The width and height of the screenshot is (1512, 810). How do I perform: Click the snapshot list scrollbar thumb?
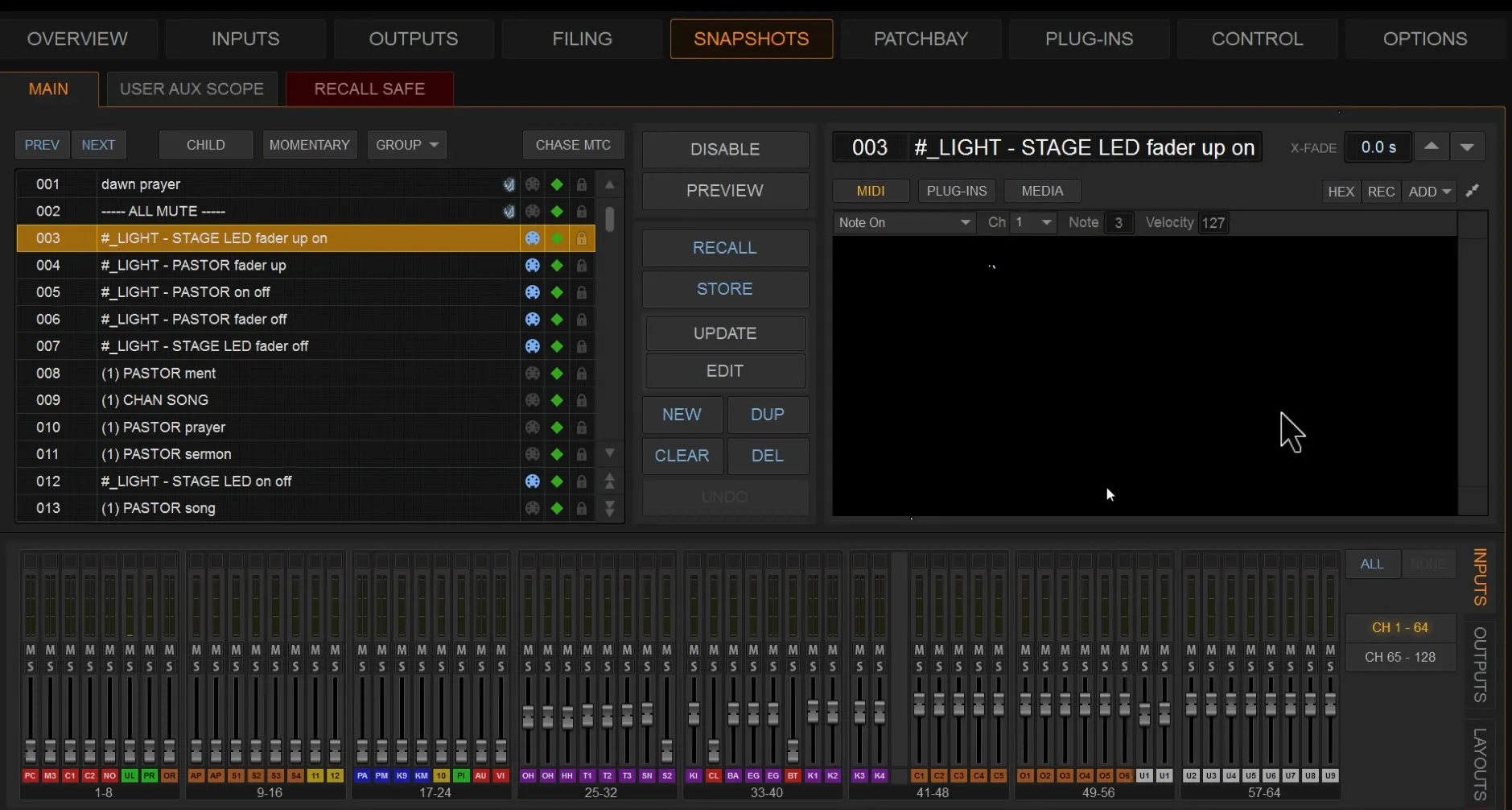coord(610,219)
